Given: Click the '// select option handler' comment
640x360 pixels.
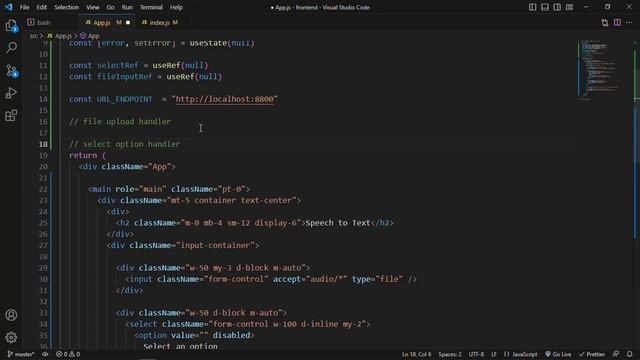Looking at the screenshot, I should [x=124, y=144].
